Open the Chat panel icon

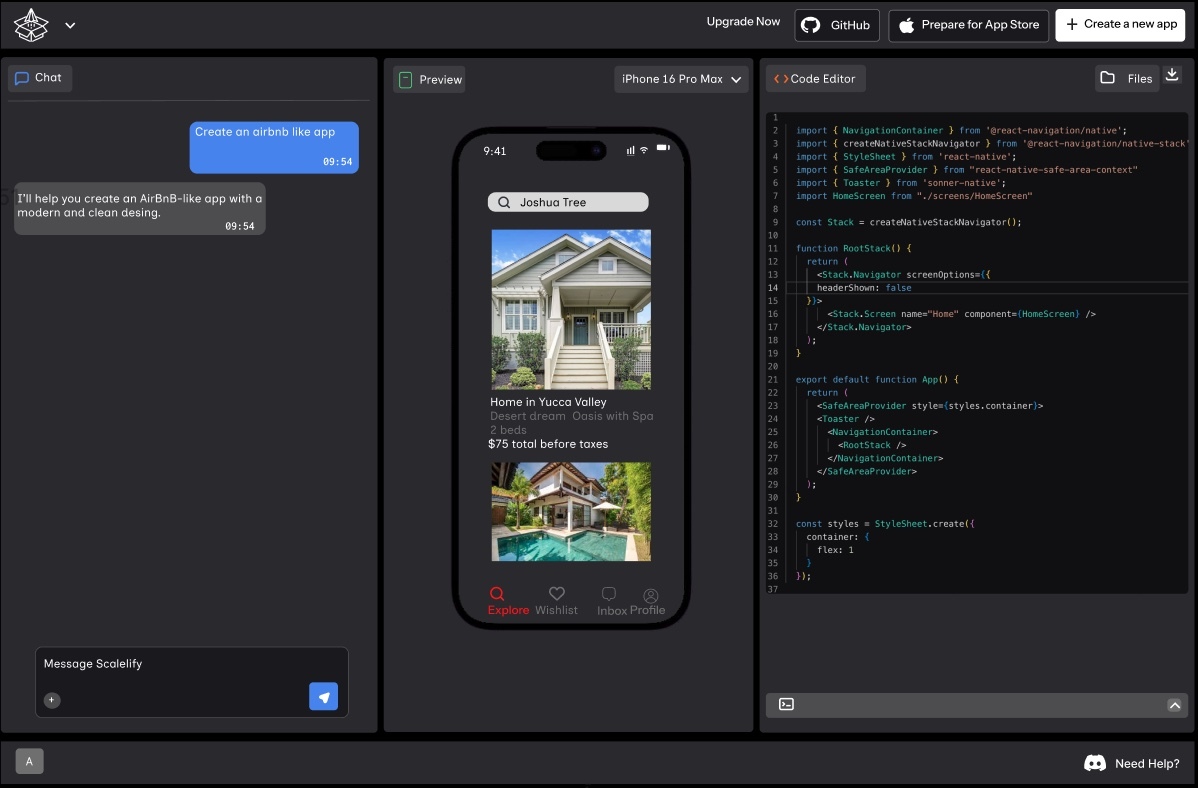[22, 77]
